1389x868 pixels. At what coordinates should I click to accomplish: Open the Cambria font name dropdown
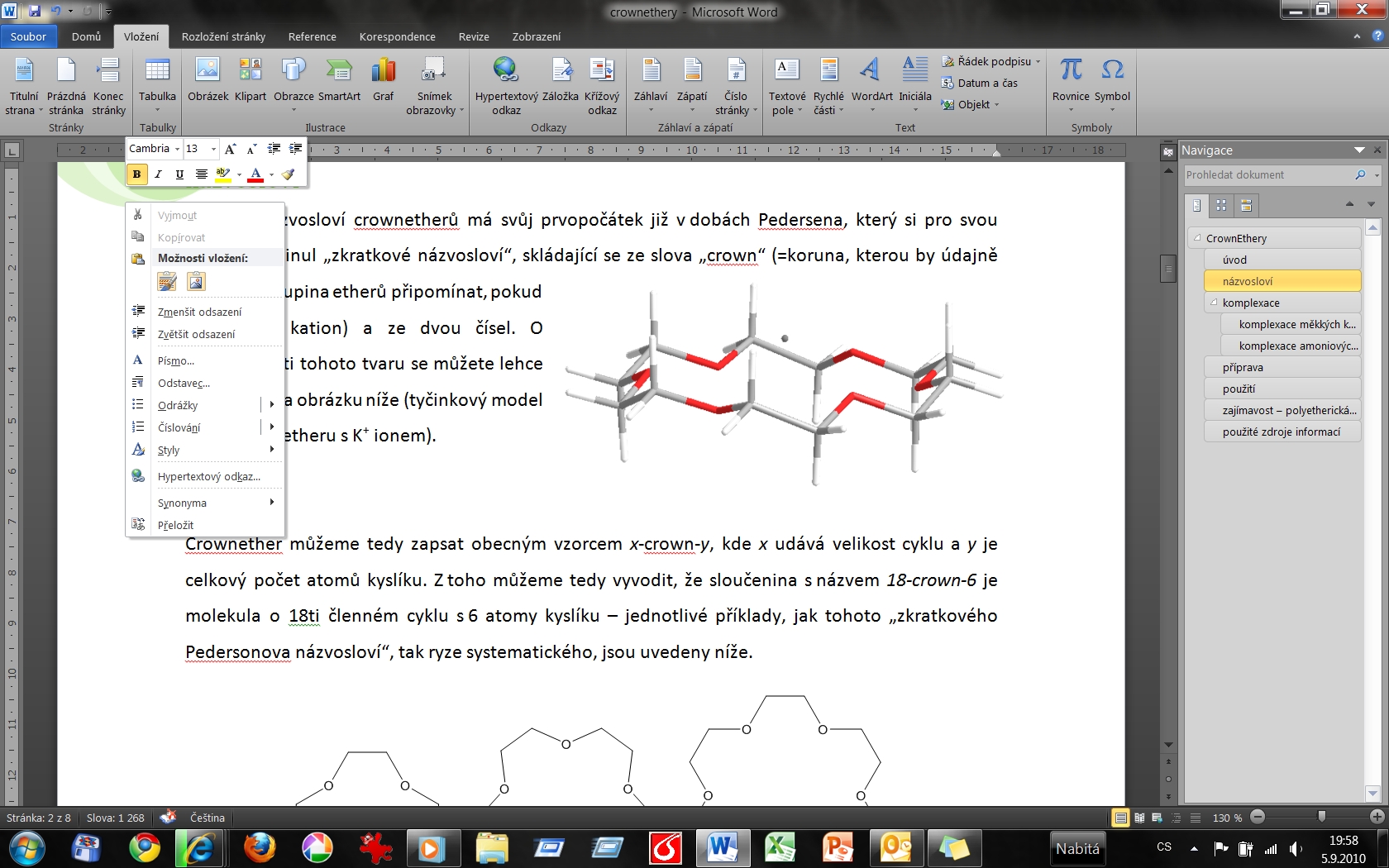tap(178, 149)
